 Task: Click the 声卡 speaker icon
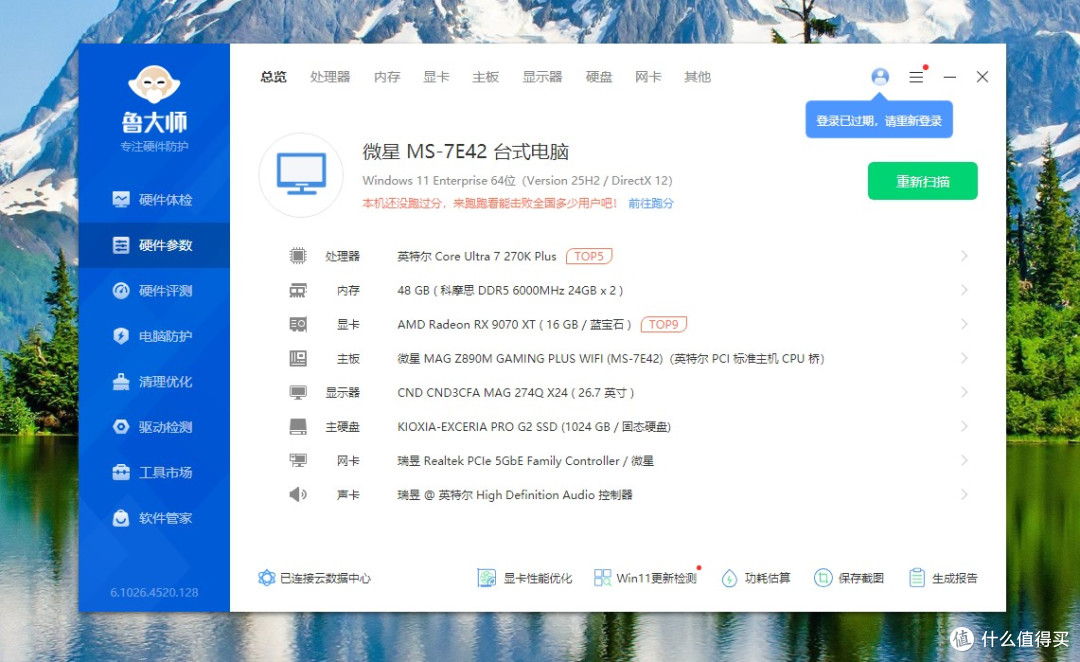click(x=298, y=495)
